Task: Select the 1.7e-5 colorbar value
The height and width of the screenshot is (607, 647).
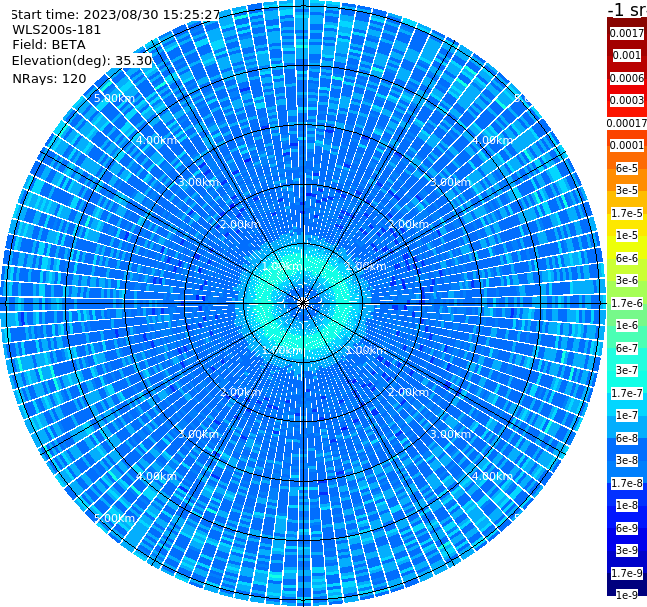Action: [627, 213]
